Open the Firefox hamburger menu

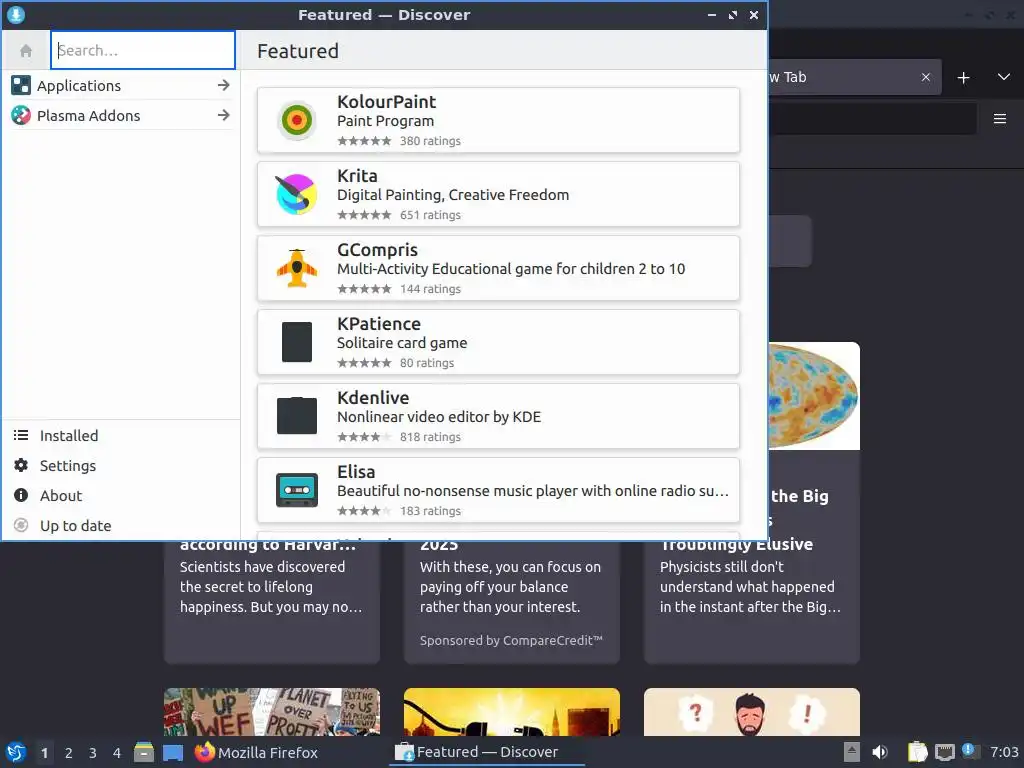click(1000, 119)
